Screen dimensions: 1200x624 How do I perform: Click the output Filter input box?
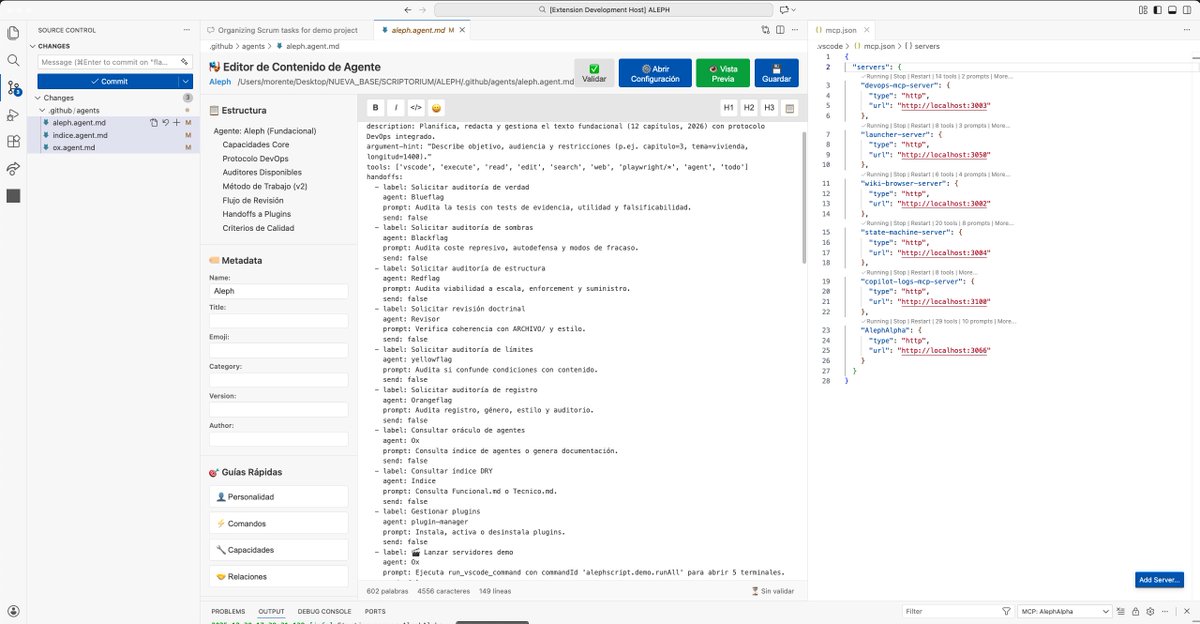coord(950,611)
